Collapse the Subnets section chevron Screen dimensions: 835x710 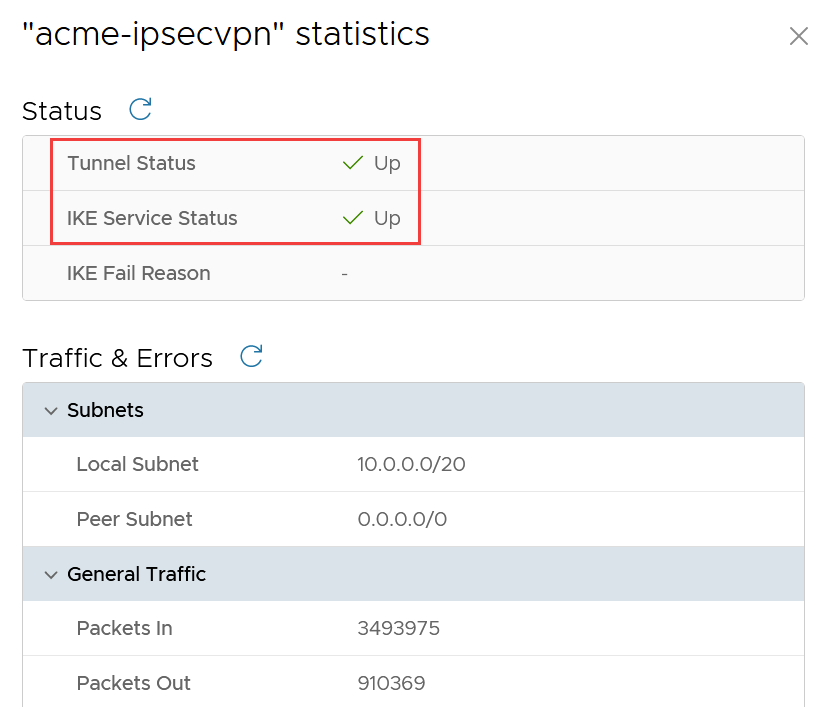tap(51, 411)
